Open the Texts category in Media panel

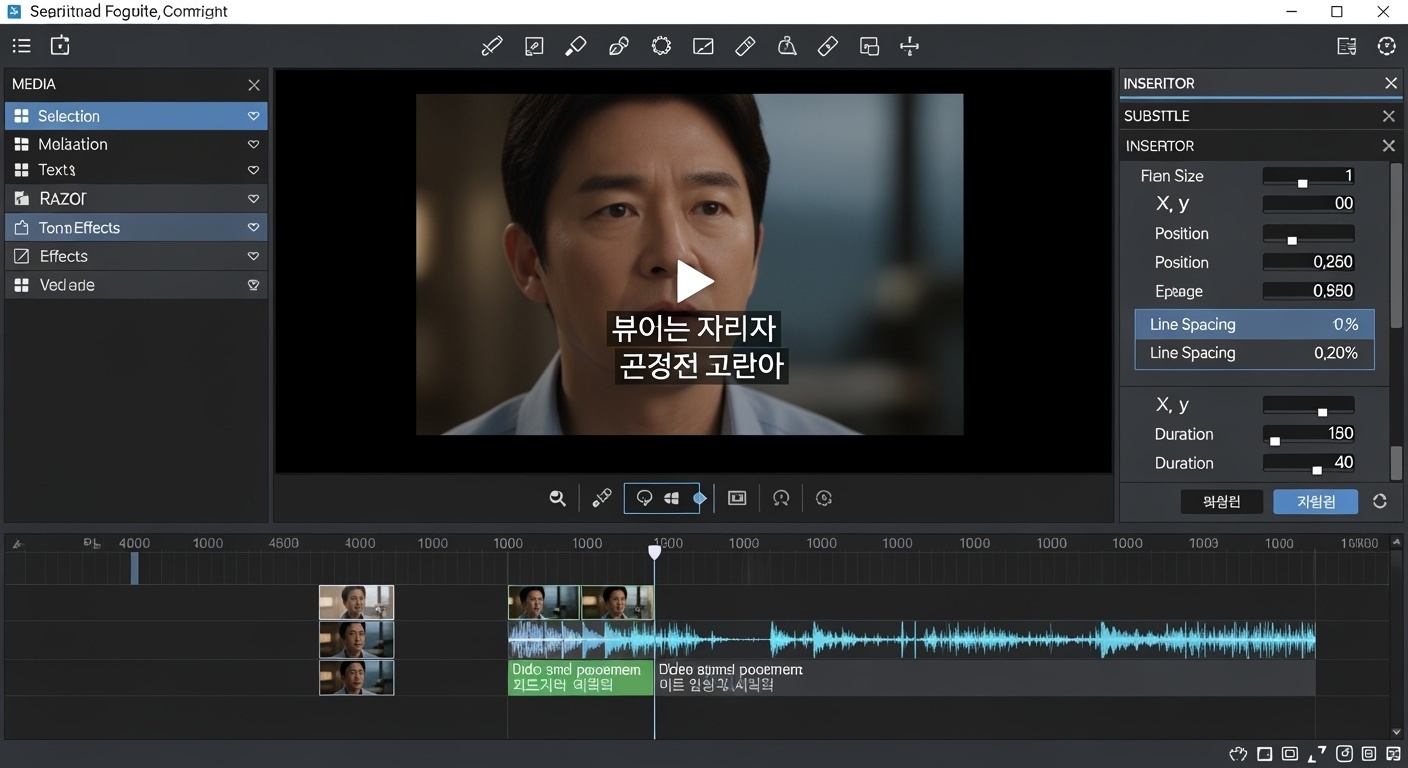(136, 170)
